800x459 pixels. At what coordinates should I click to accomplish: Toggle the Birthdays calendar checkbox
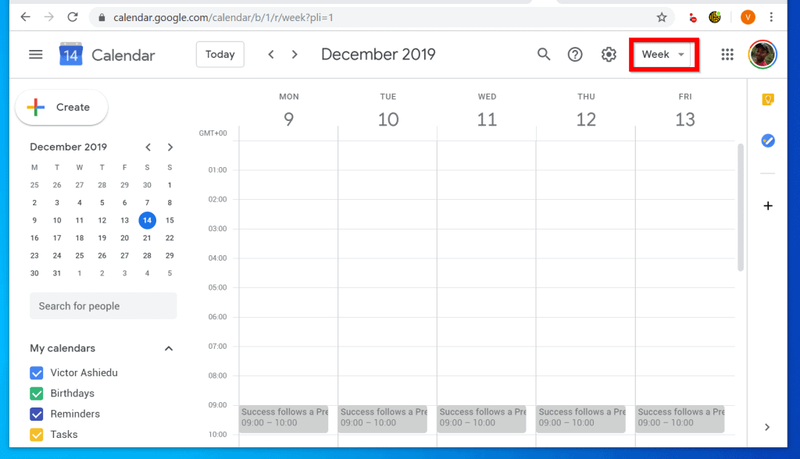[x=37, y=393]
